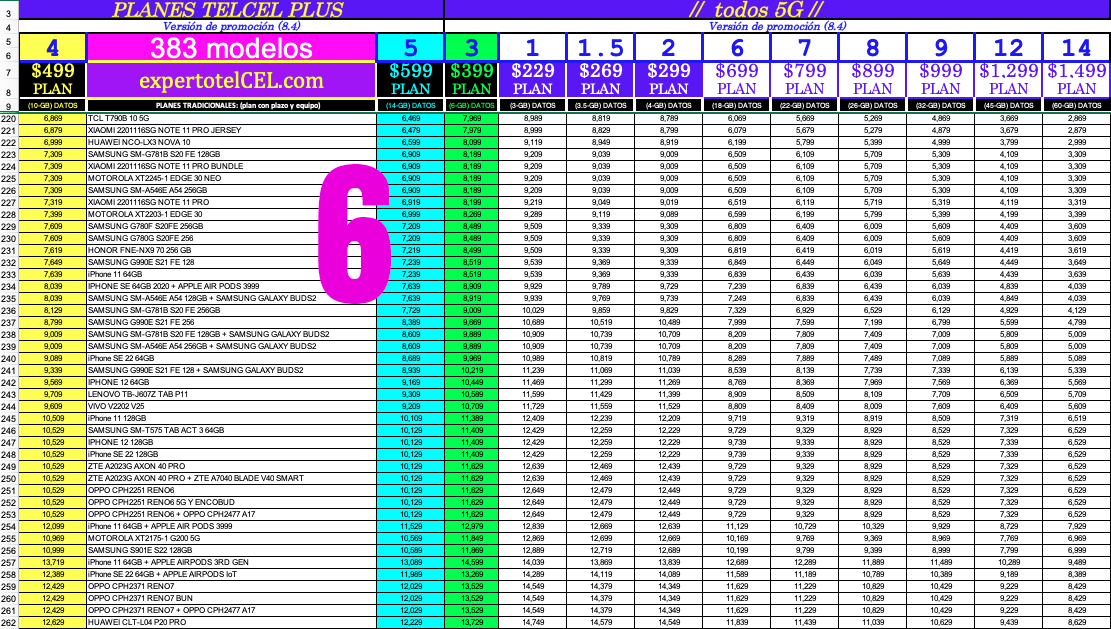Click 'iPhone SE 22 64GB + APPLE AIRPODS IoT'
1111x629 pixels.
click(x=231, y=574)
